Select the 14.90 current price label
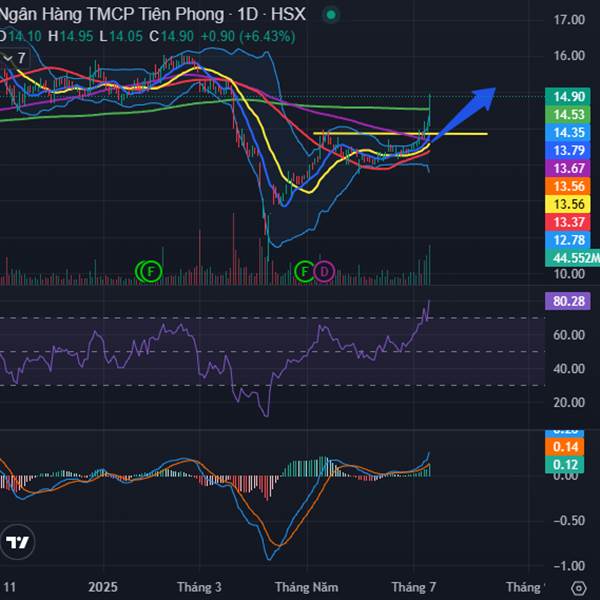Screen dimensions: 600x600 click(x=568, y=96)
